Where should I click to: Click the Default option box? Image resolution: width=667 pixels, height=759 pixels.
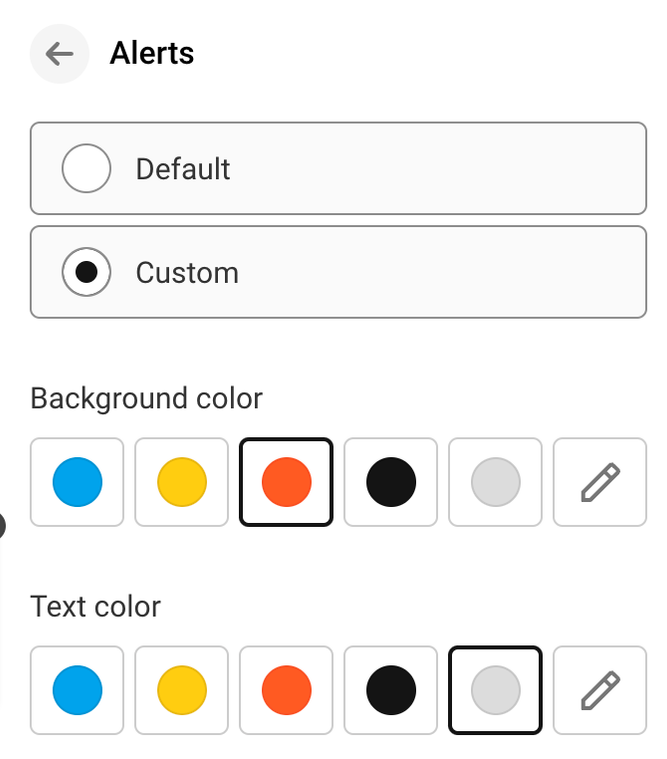pos(400,168)
